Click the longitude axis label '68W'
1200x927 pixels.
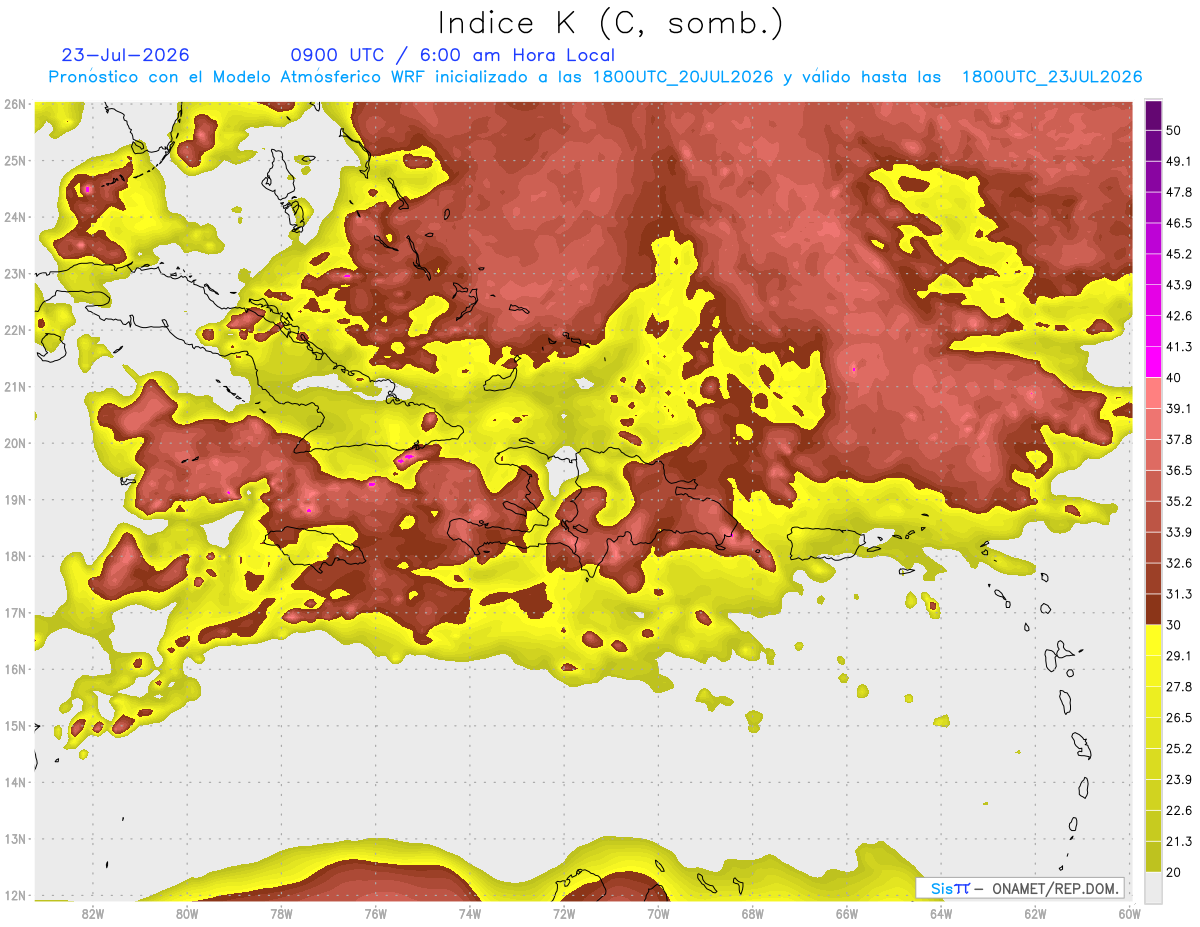(x=752, y=913)
